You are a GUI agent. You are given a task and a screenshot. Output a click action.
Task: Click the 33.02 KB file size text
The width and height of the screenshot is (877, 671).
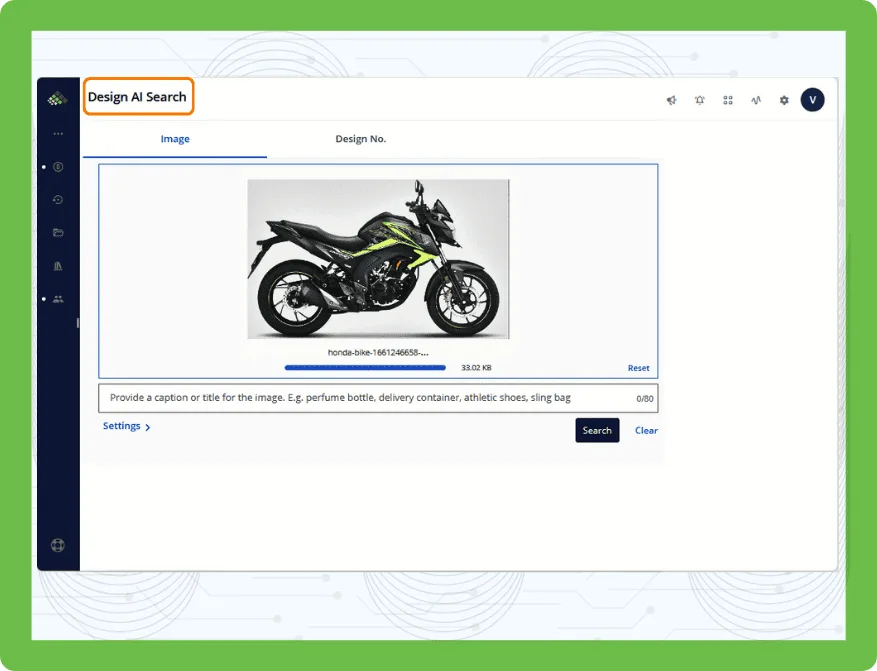[x=476, y=368]
